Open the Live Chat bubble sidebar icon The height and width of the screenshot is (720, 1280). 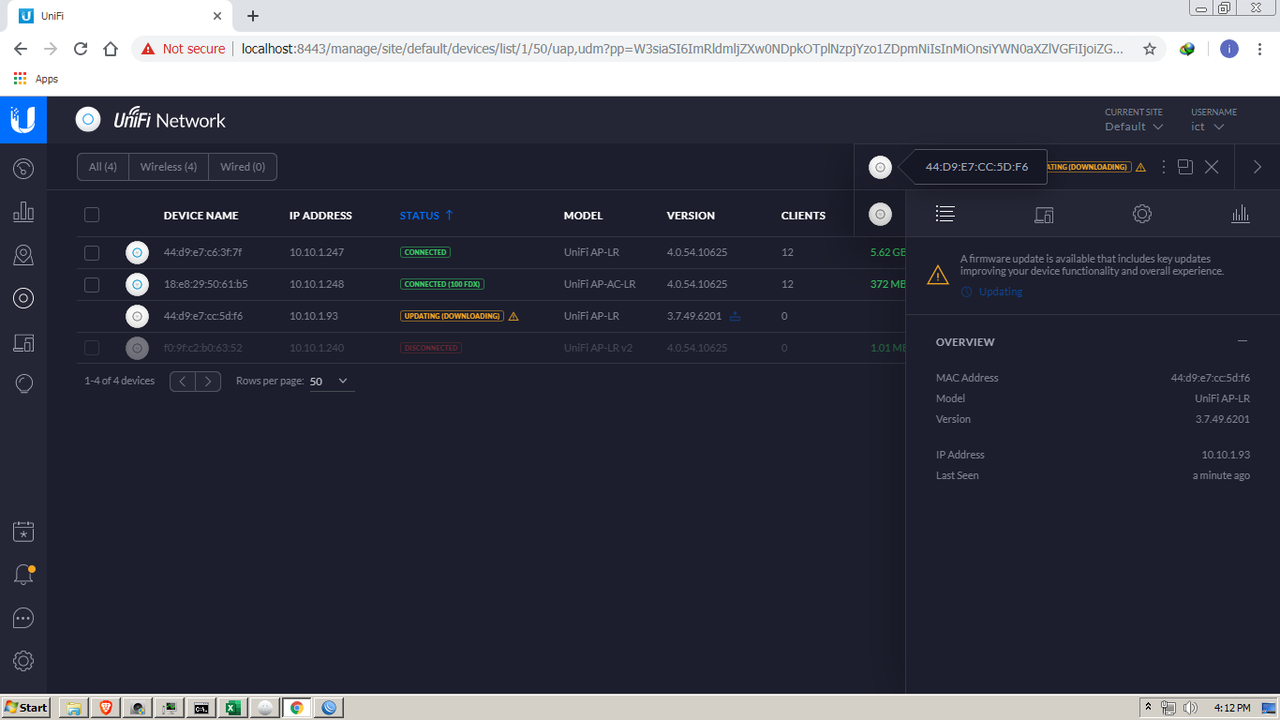pos(23,618)
